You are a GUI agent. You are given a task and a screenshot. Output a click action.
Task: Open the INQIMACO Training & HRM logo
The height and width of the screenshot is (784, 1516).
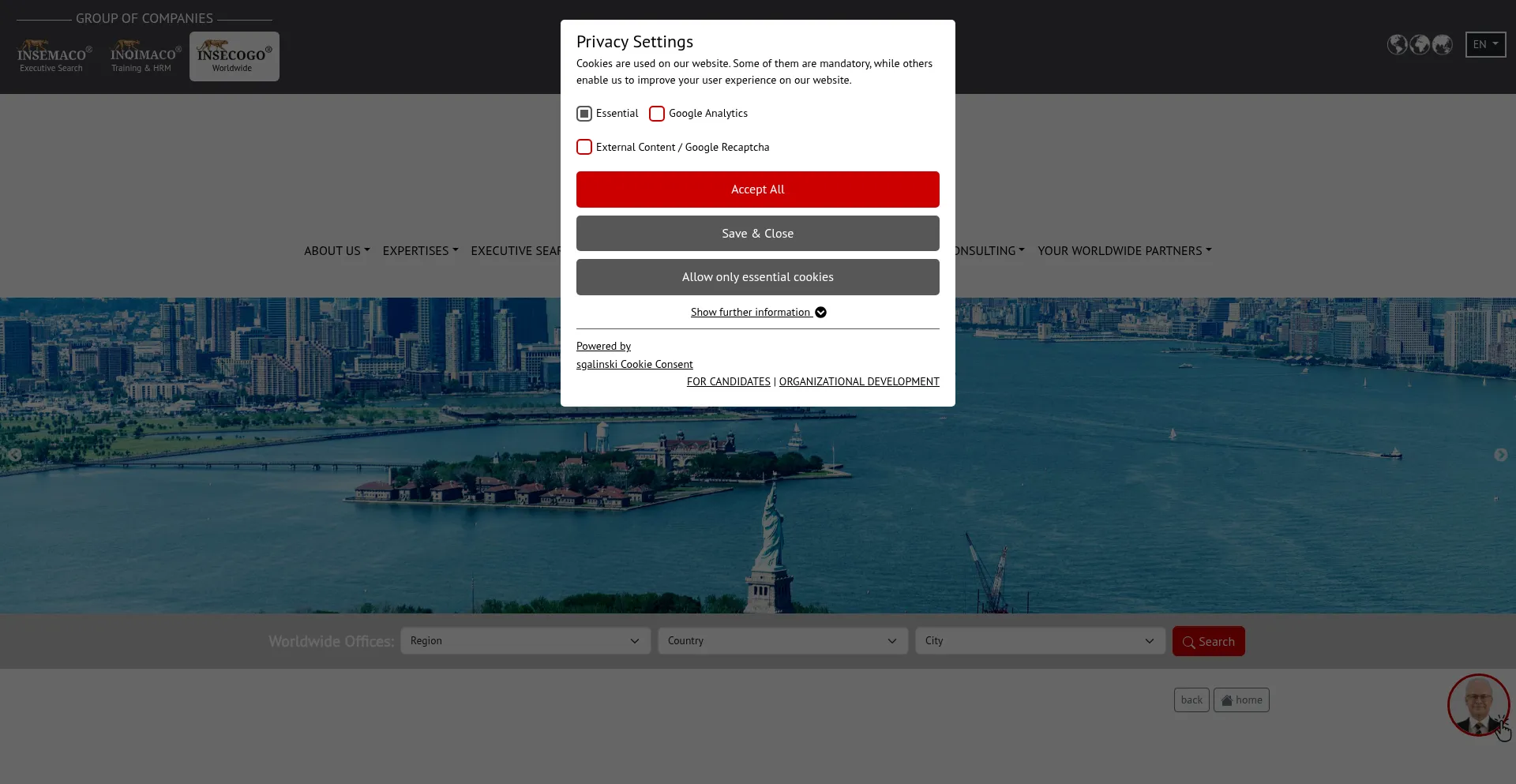[x=144, y=56]
